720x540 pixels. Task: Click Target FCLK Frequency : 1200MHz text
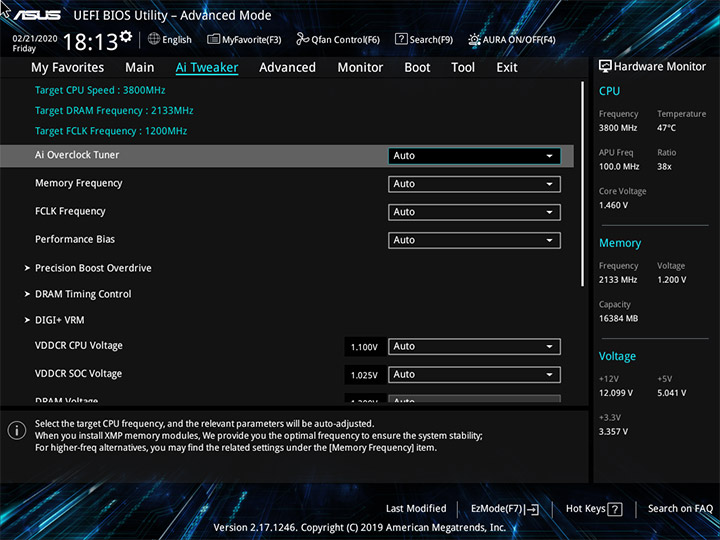111,131
